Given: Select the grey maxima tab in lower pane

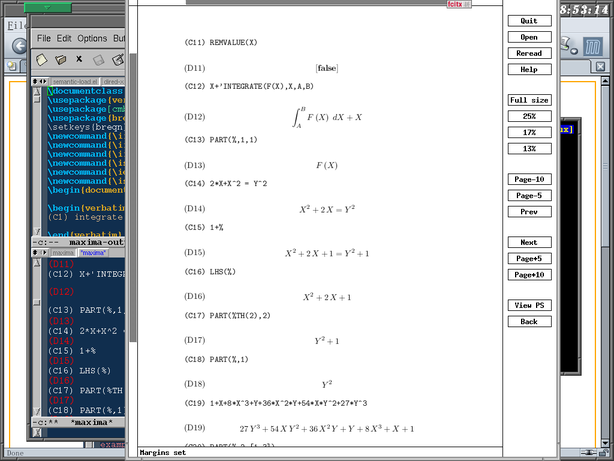Looking at the screenshot, I should coord(63,253).
